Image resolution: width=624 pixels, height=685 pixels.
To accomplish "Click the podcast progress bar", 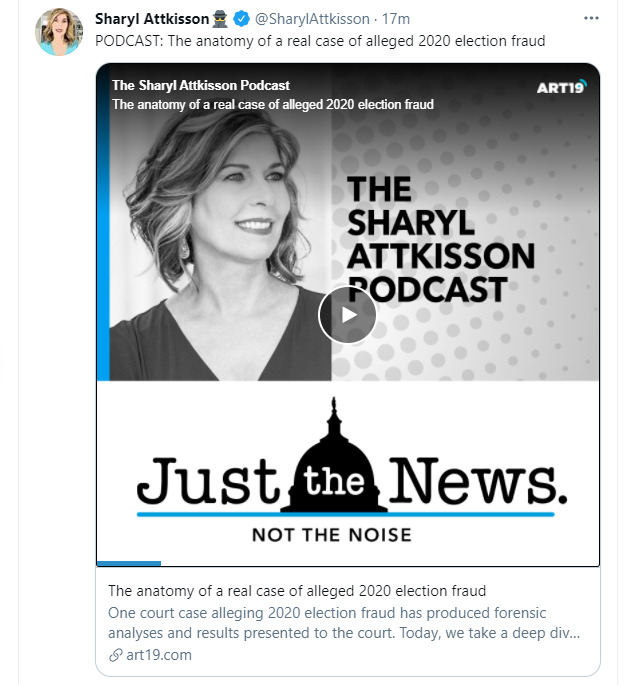I will click(348, 563).
